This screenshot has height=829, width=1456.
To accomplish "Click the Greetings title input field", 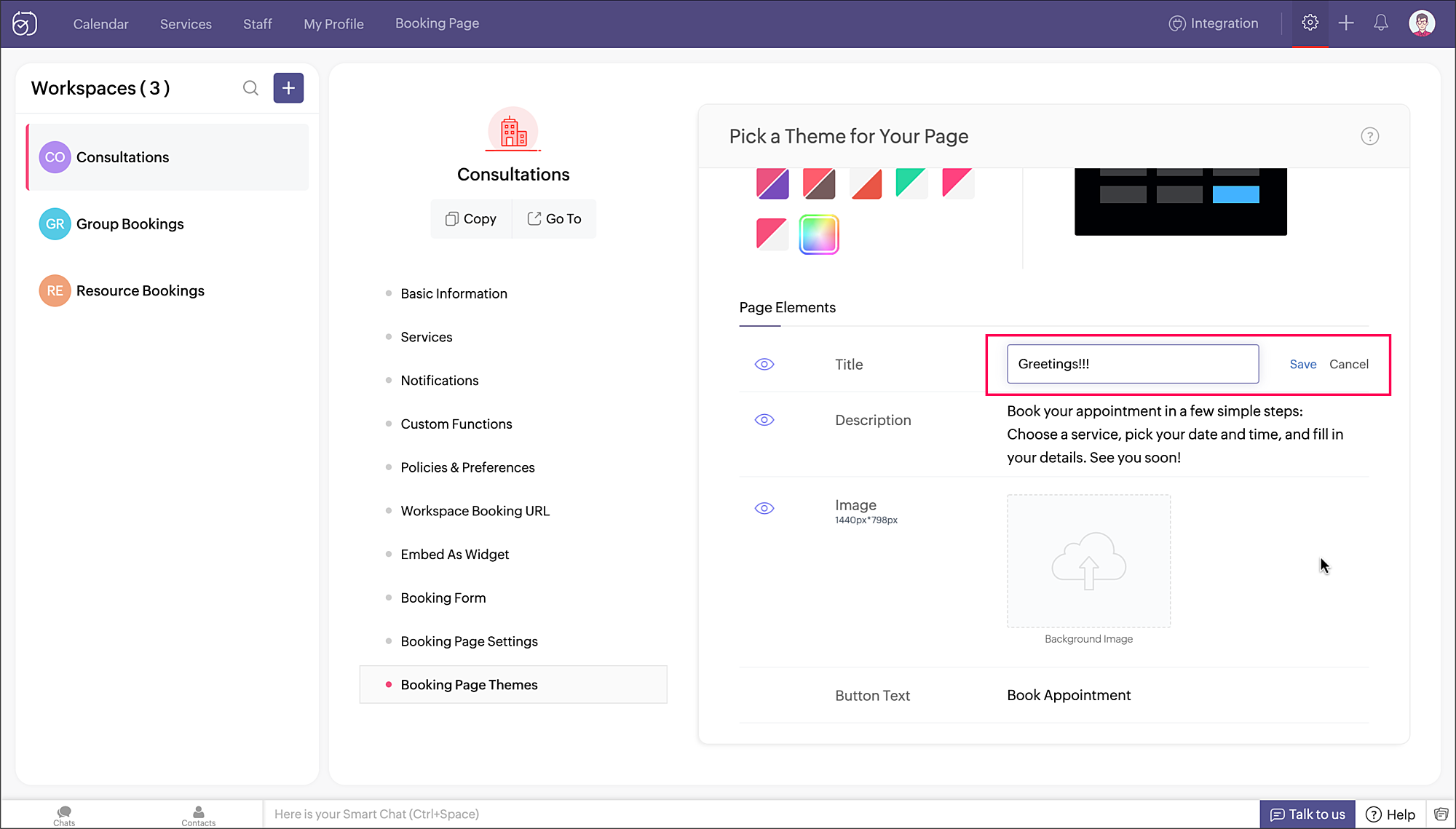I will click(1132, 364).
